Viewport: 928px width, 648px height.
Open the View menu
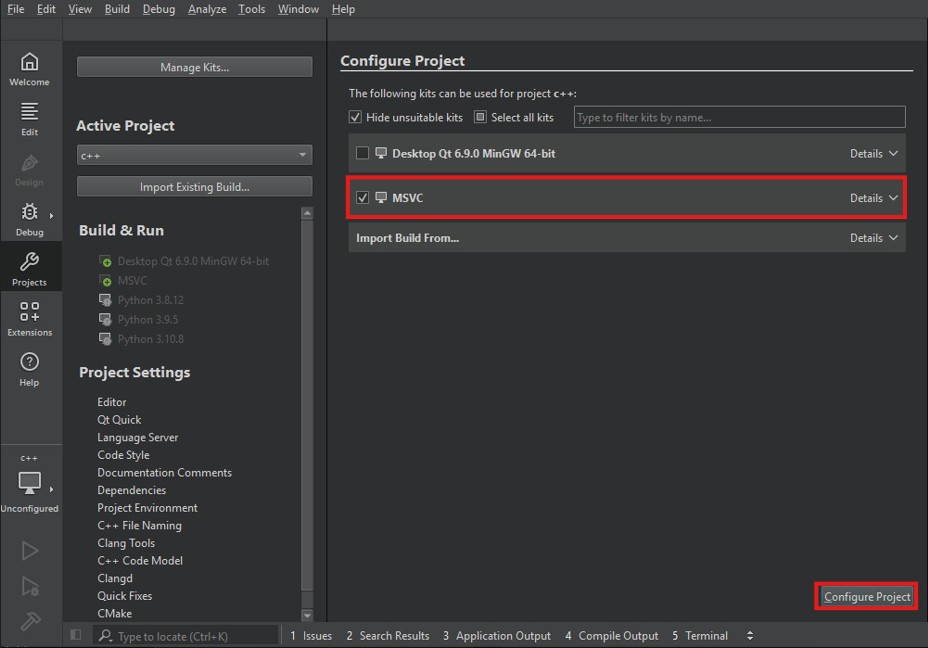click(80, 9)
